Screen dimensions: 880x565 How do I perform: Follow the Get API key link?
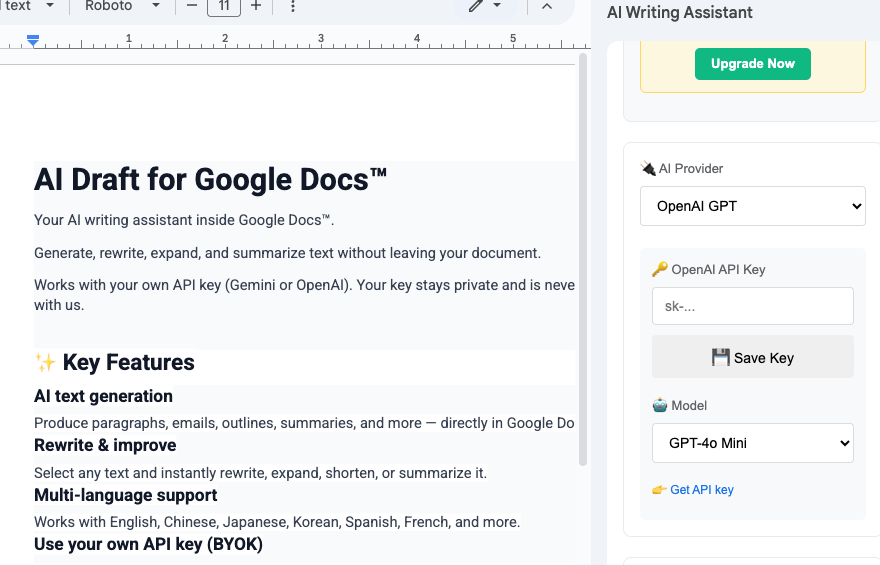click(x=701, y=490)
